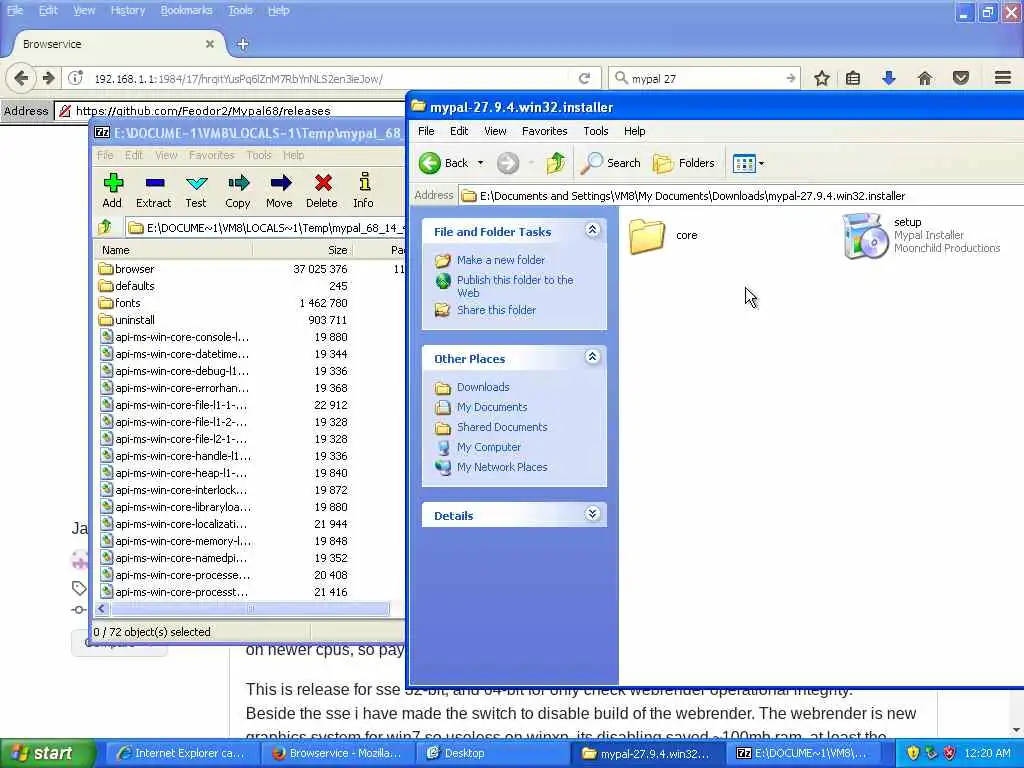Open Firefox bookmarks list icon

(x=853, y=78)
